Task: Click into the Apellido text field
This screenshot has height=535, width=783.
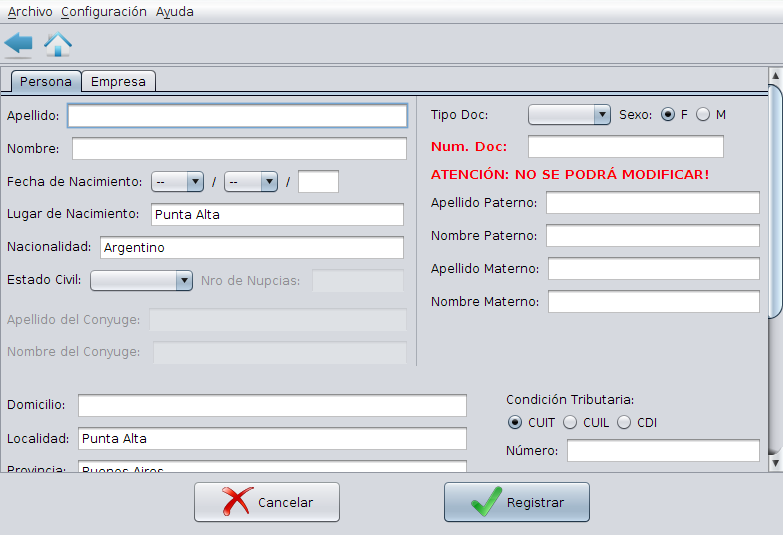Action: [x=237, y=116]
